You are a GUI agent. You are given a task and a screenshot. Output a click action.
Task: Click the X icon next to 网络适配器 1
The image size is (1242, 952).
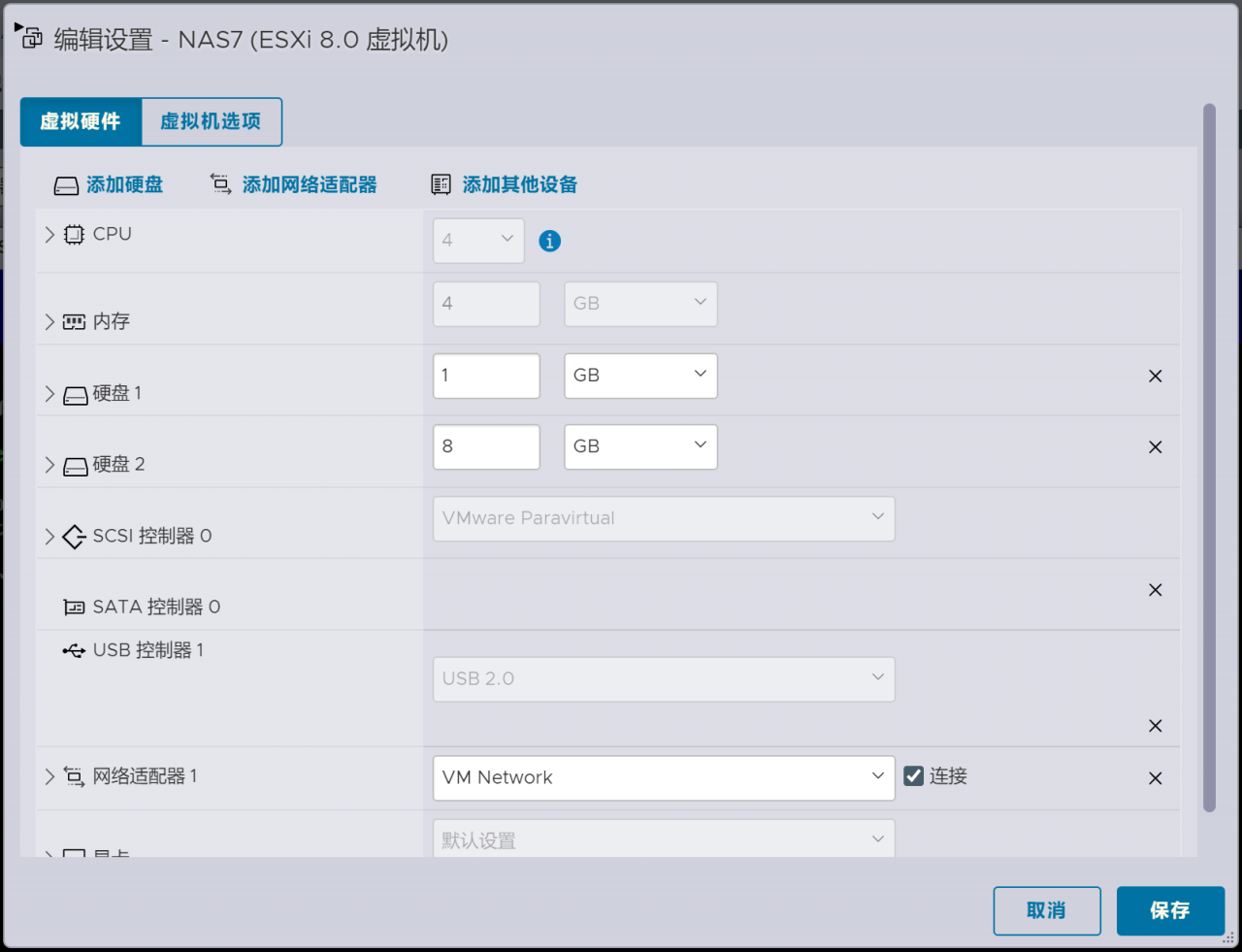[x=1155, y=777]
